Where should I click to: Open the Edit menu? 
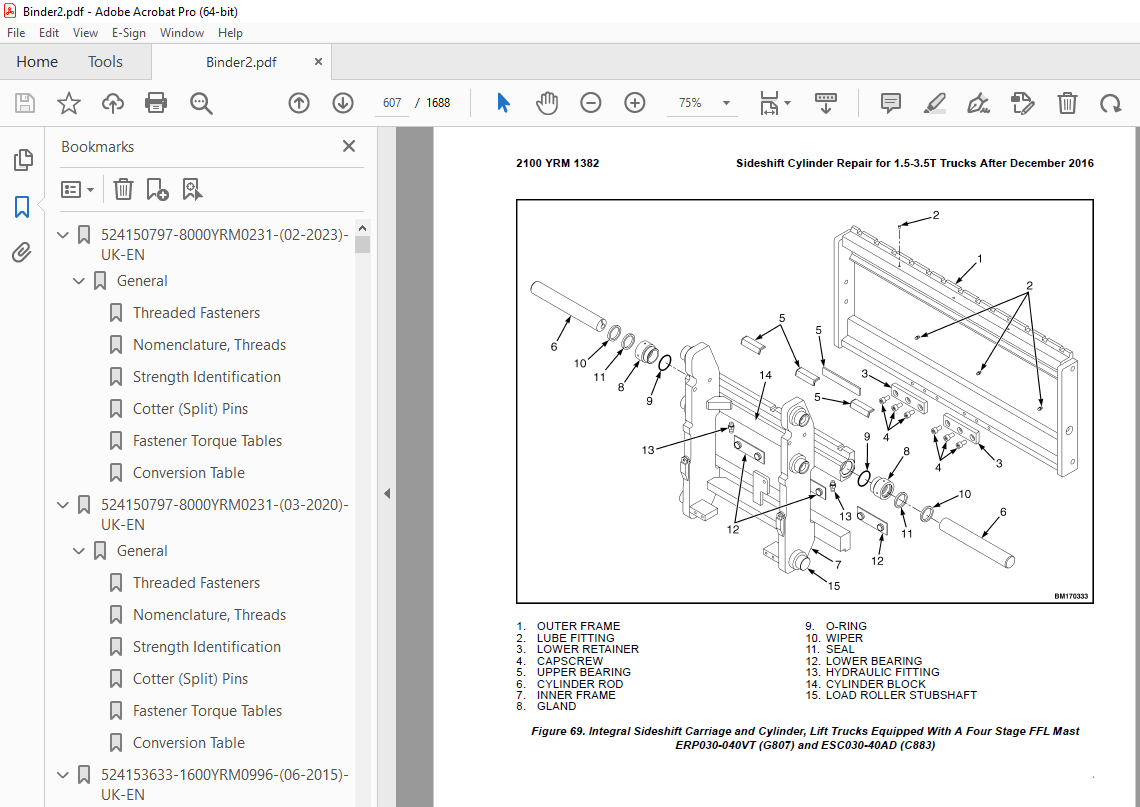(49, 33)
